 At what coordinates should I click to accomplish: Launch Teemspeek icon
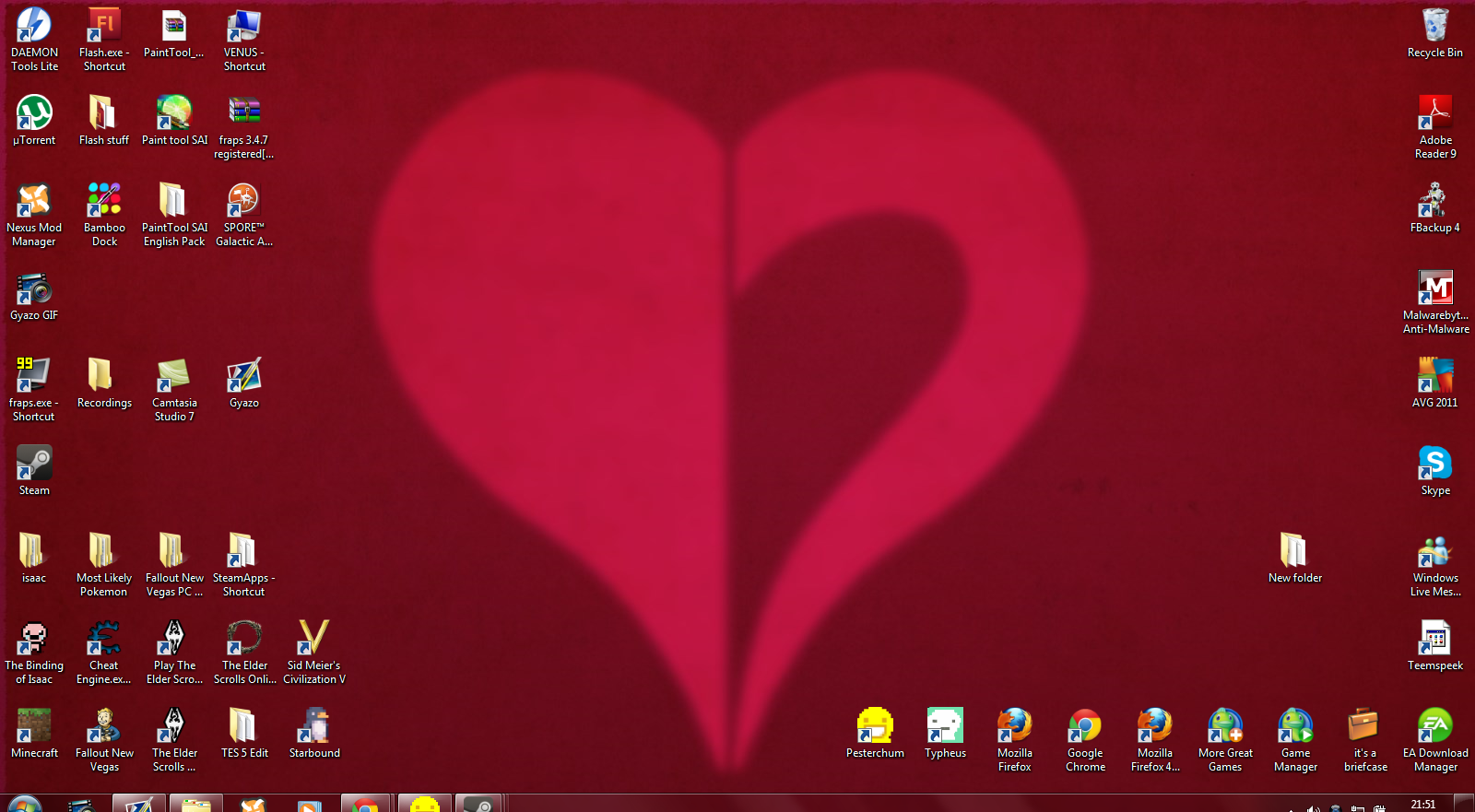pos(1435,646)
